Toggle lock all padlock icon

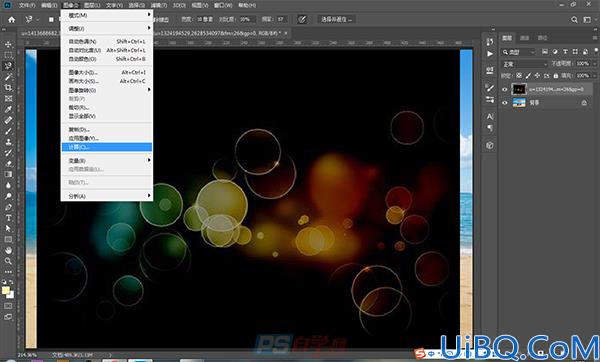(x=556, y=76)
